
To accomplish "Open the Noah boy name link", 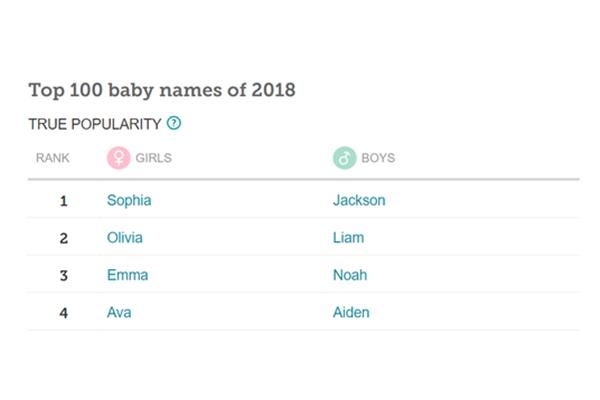I will pyautogui.click(x=350, y=275).
